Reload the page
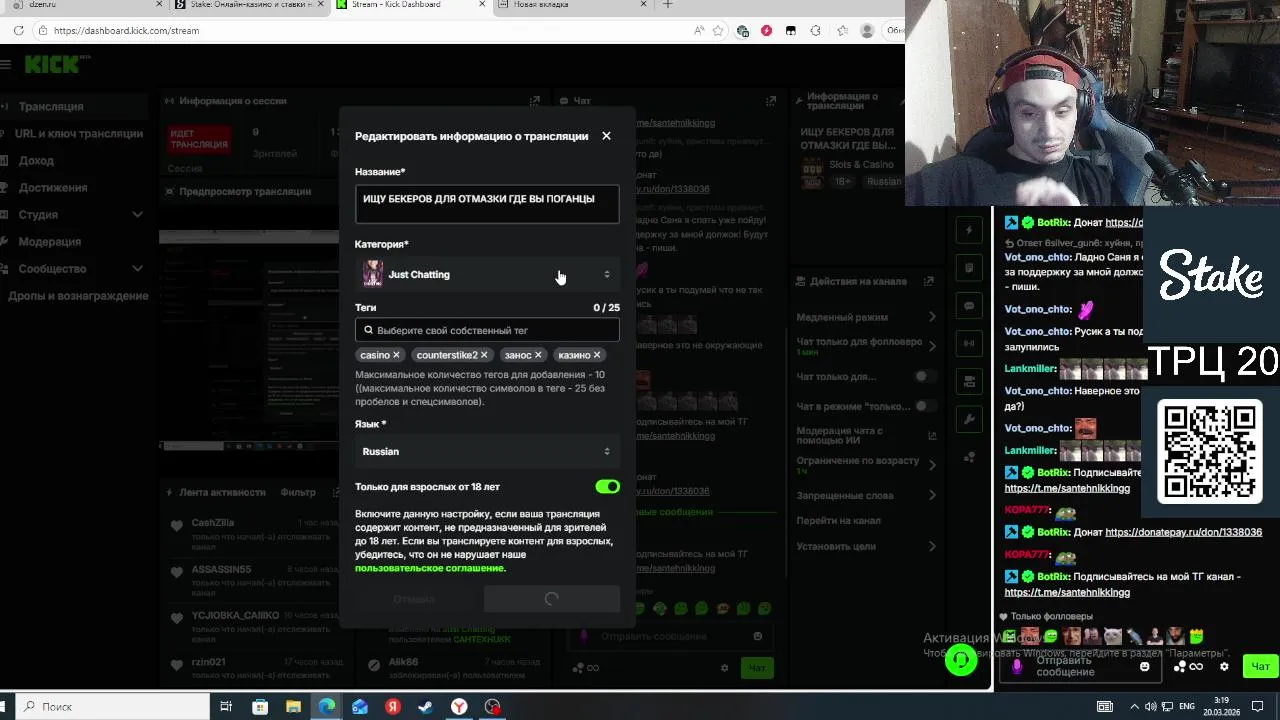The height and width of the screenshot is (720, 1280). (x=18, y=31)
